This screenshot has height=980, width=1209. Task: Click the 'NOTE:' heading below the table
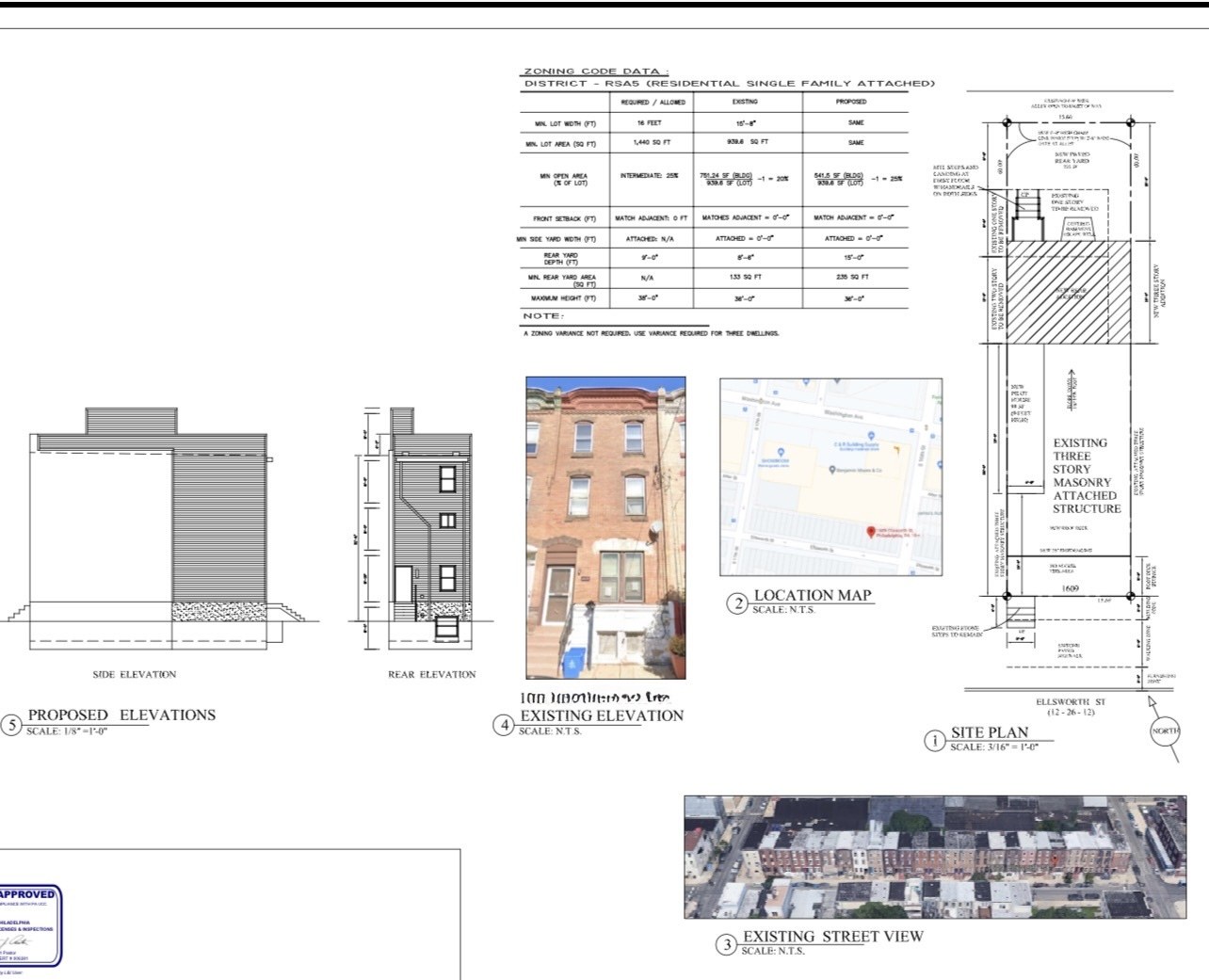(542, 316)
